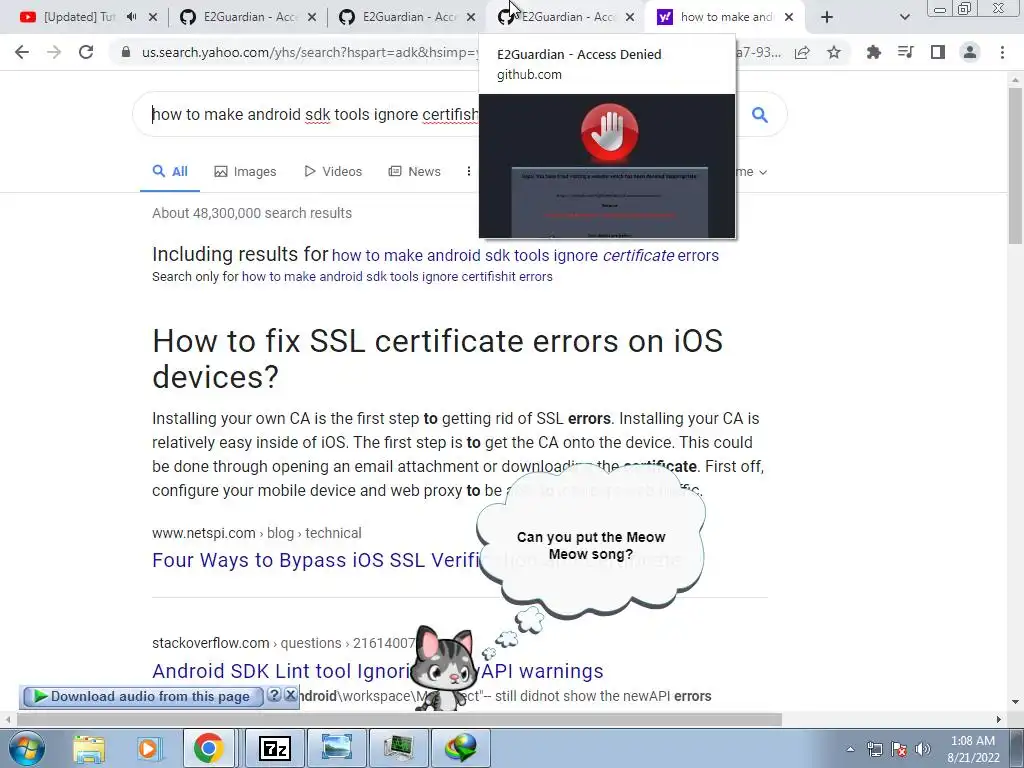Click the cartoon cat assistant
Viewport: 1024px width, 768px height.
click(444, 667)
